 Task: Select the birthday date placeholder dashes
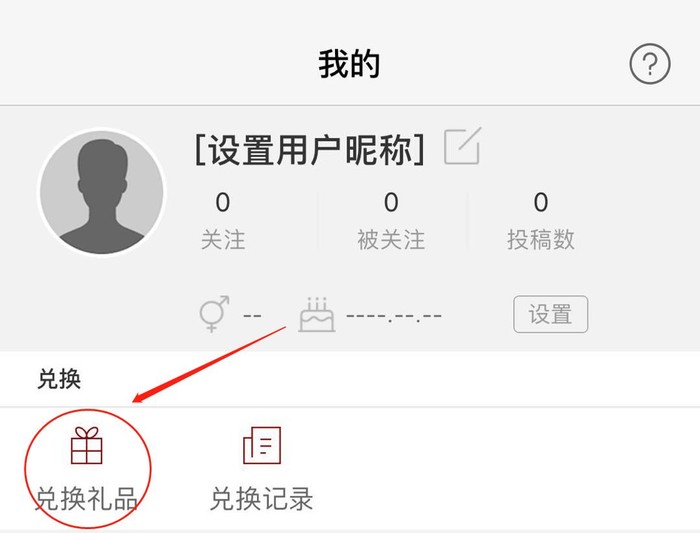pos(394,316)
